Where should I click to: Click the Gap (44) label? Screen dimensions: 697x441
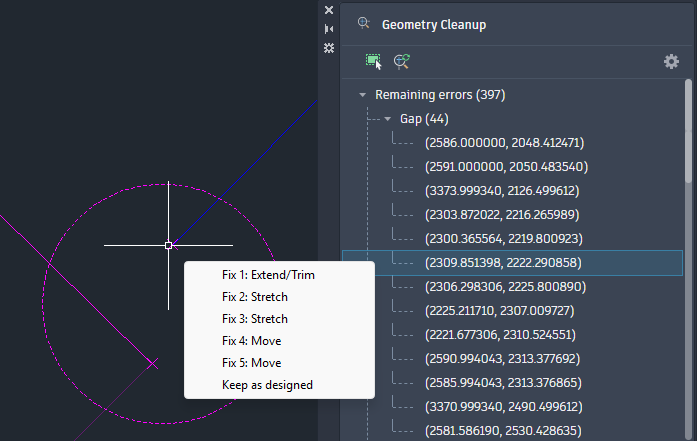tap(424, 119)
